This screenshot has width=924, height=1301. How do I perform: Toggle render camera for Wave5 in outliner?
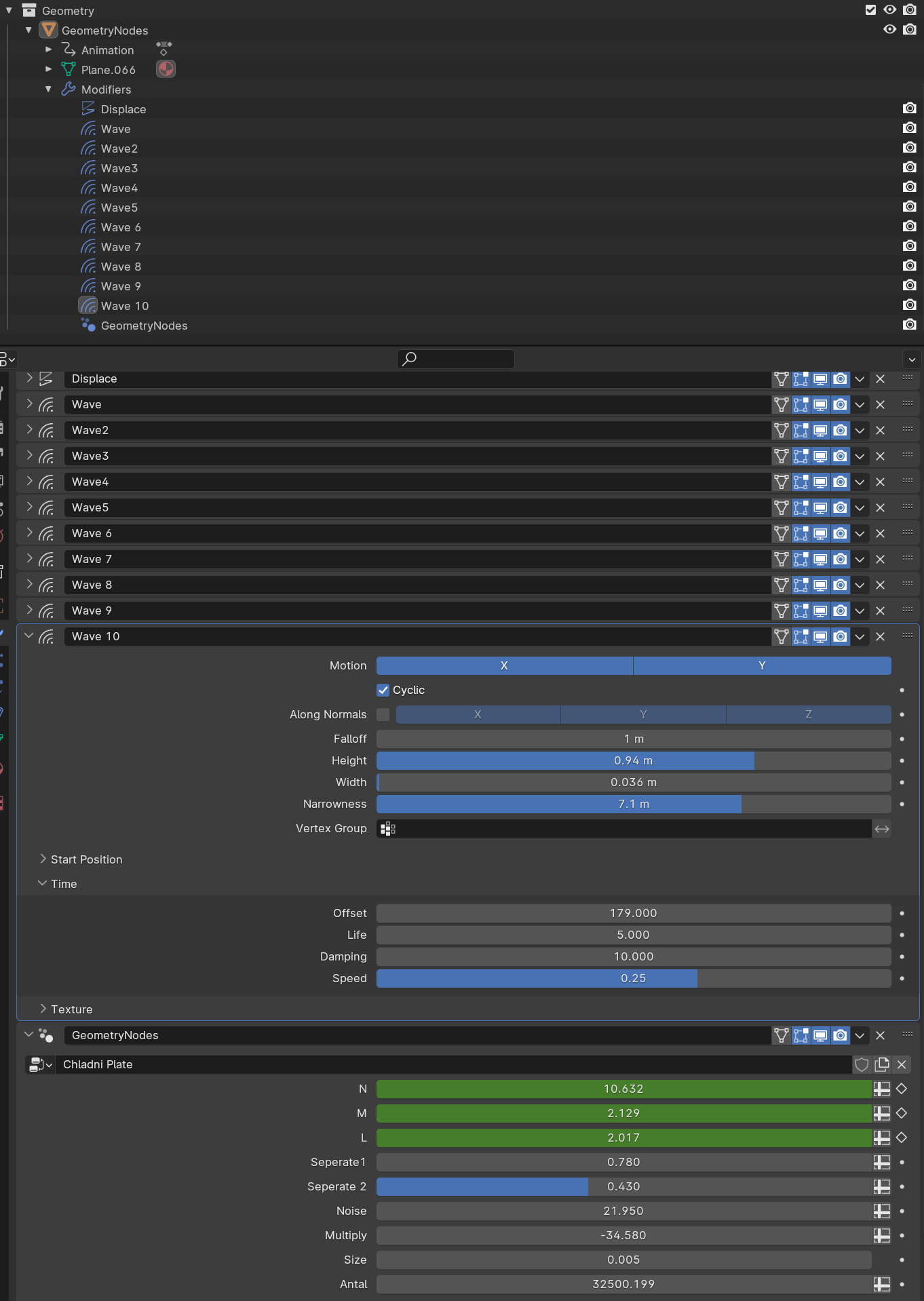coord(910,206)
